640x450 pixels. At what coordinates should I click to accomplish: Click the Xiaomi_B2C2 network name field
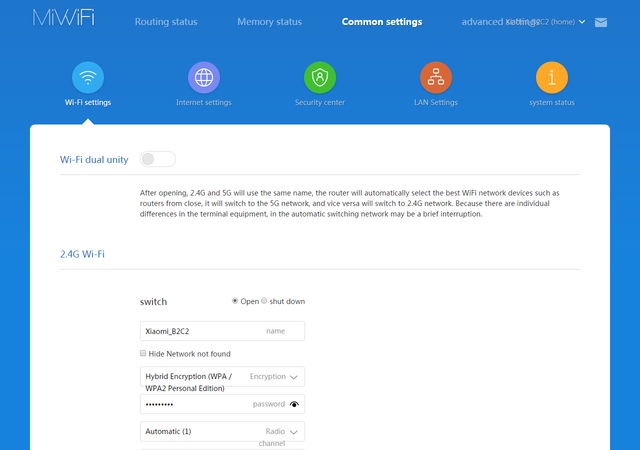222,331
